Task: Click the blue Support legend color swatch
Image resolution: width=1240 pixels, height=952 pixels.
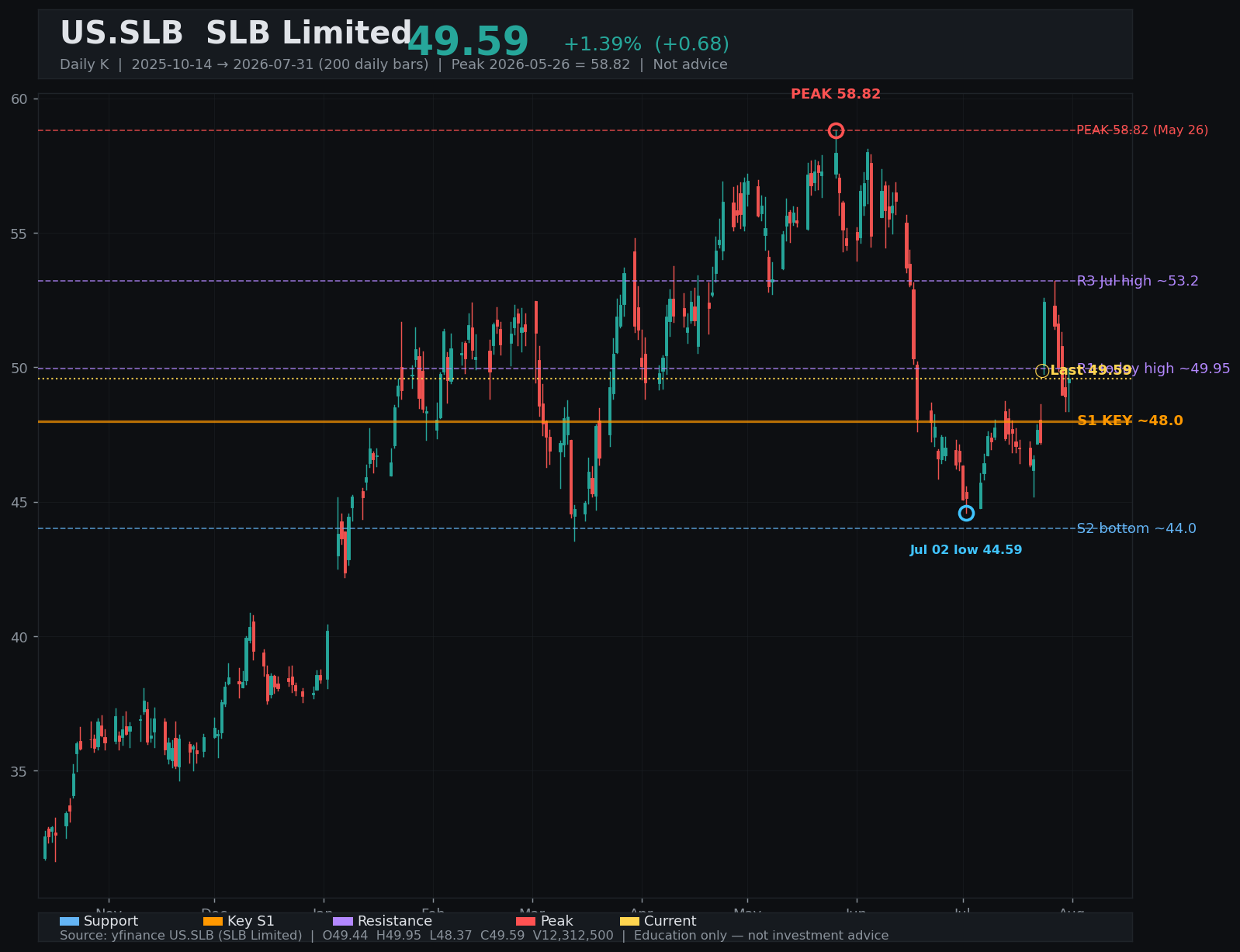Action: (69, 921)
